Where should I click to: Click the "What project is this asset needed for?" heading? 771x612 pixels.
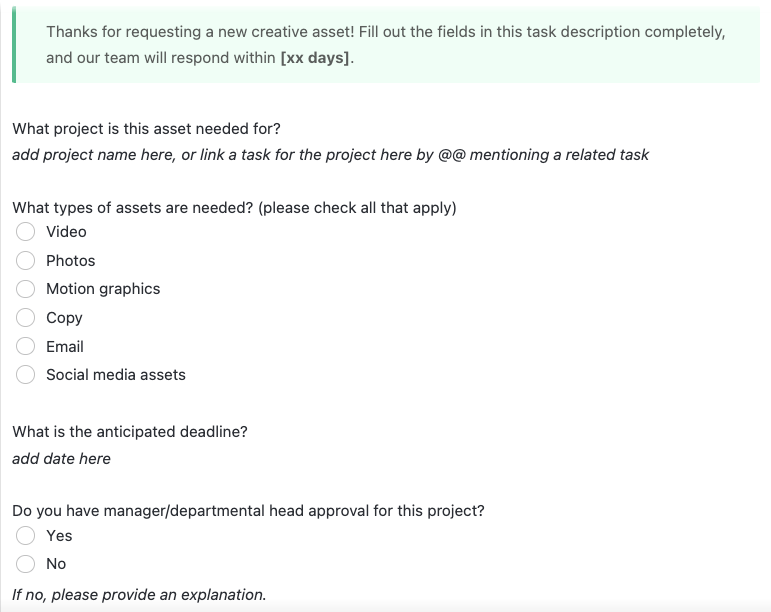pyautogui.click(x=146, y=129)
